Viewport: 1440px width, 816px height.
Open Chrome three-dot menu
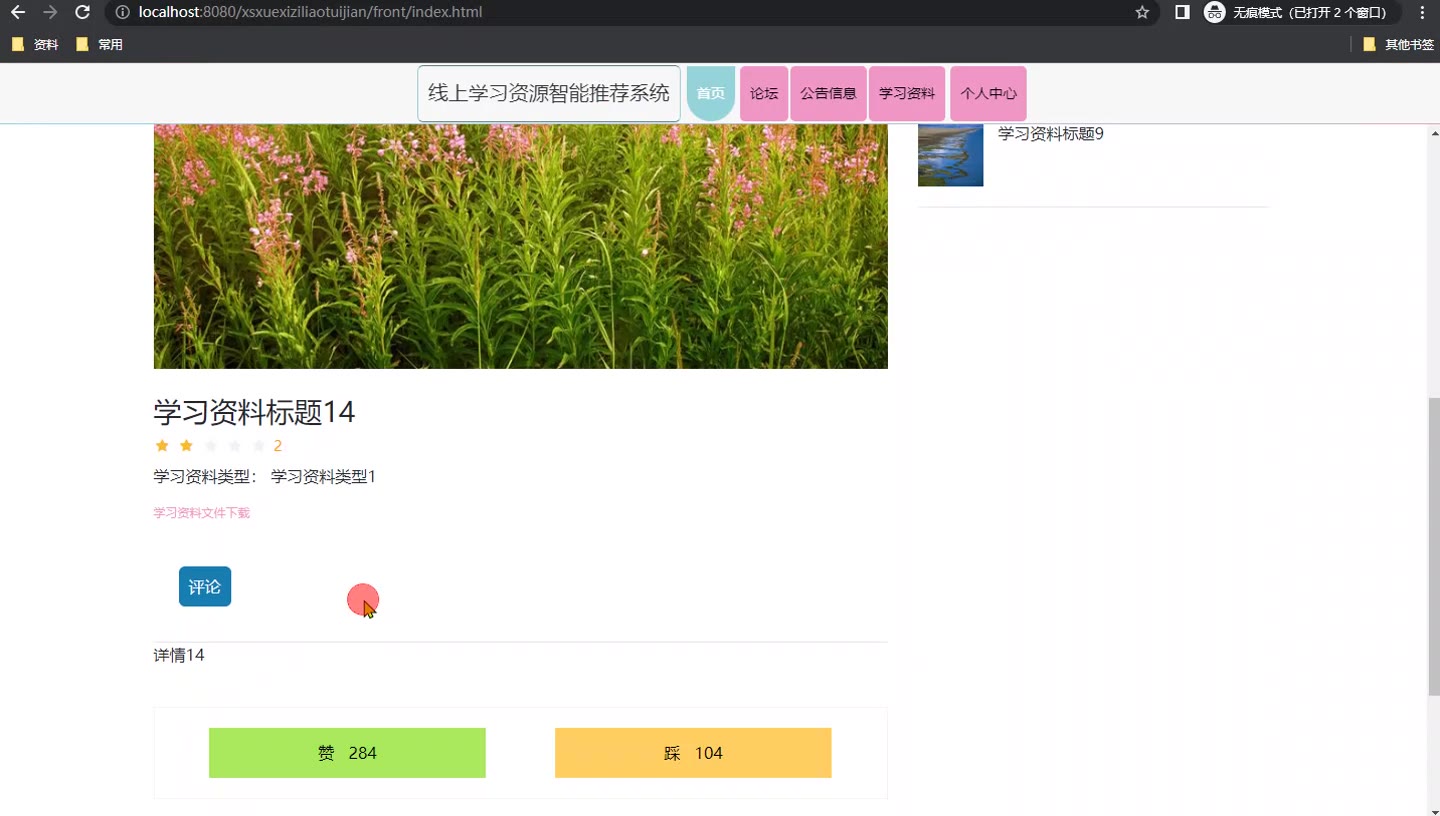[x=1422, y=12]
